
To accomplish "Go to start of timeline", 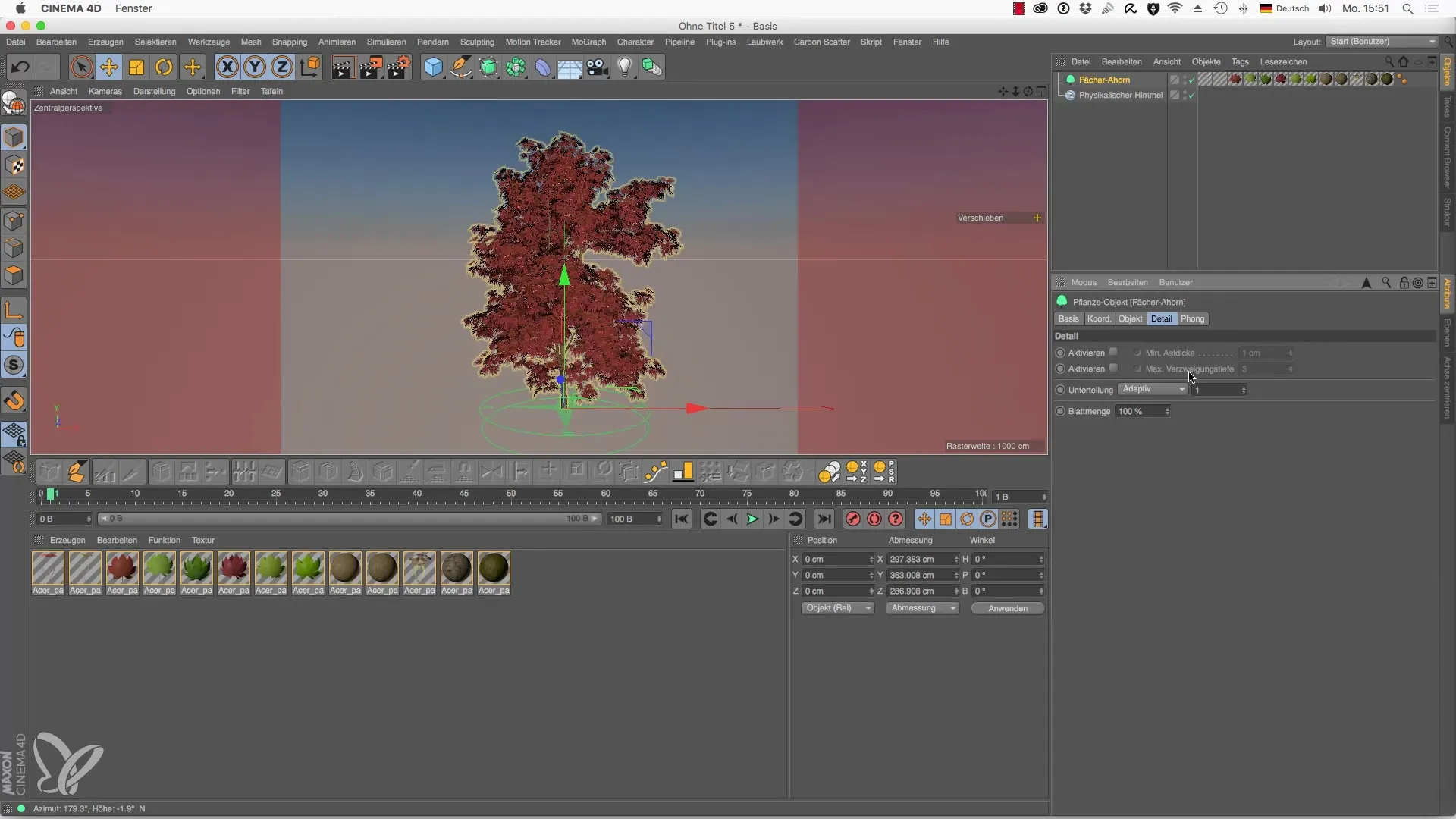I will [682, 519].
